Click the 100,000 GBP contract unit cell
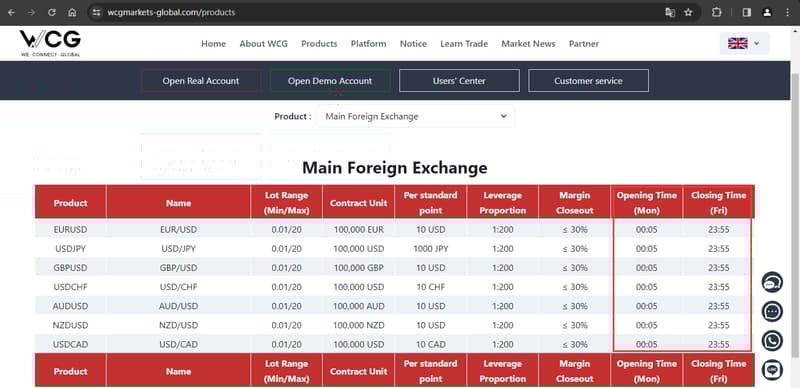Viewport: 800px width, 388px height. (x=359, y=268)
